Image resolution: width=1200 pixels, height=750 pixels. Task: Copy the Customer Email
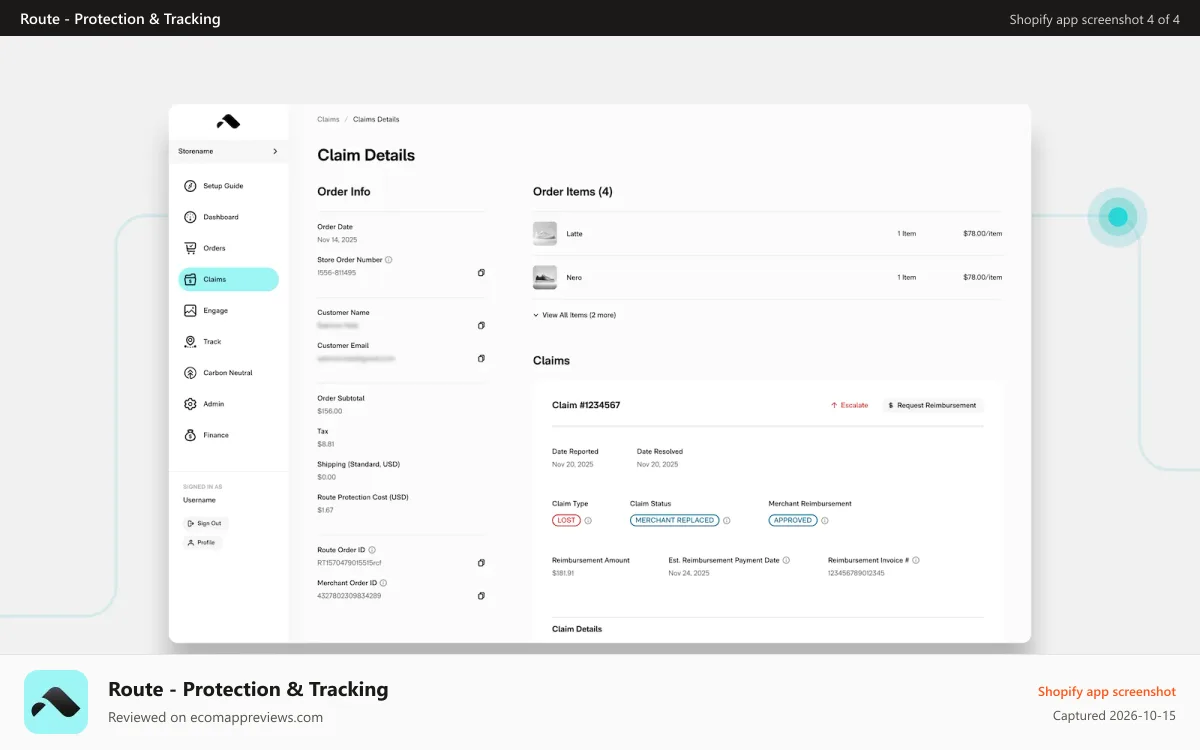[x=481, y=358]
